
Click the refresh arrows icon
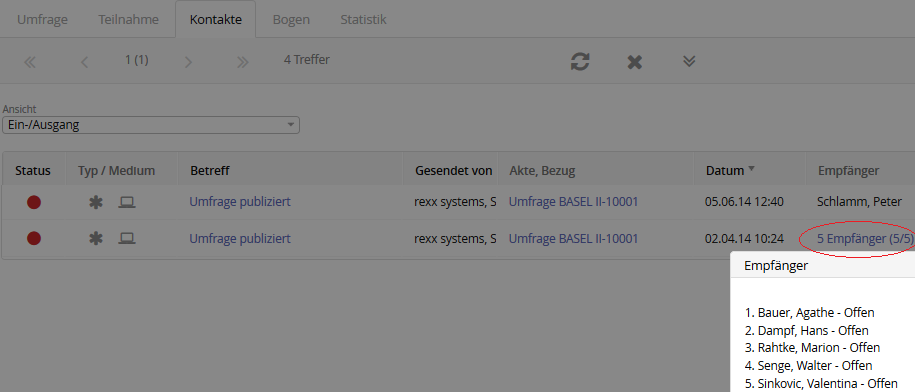(580, 62)
